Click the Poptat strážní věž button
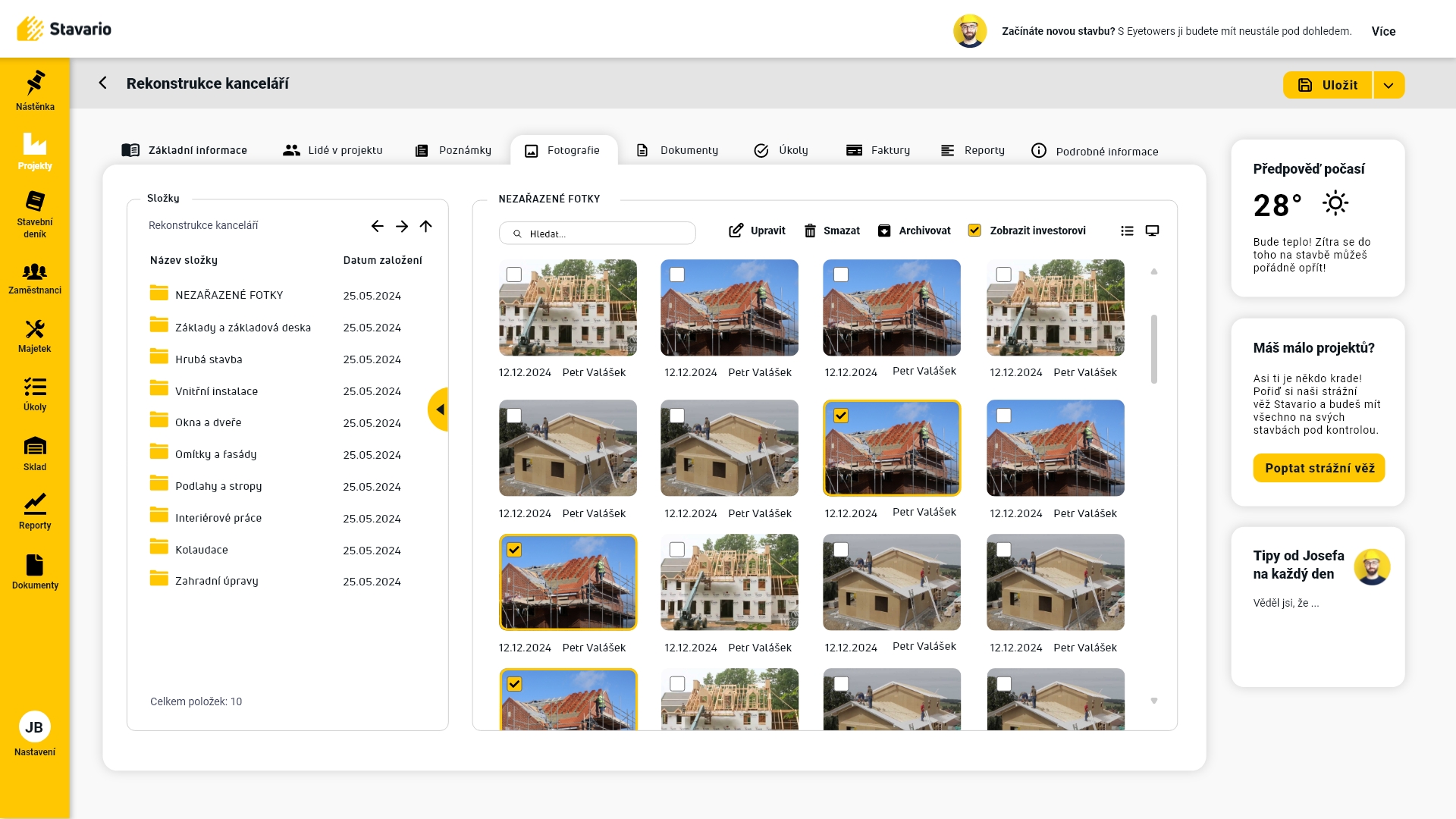This screenshot has width=1456, height=819. pyautogui.click(x=1319, y=469)
